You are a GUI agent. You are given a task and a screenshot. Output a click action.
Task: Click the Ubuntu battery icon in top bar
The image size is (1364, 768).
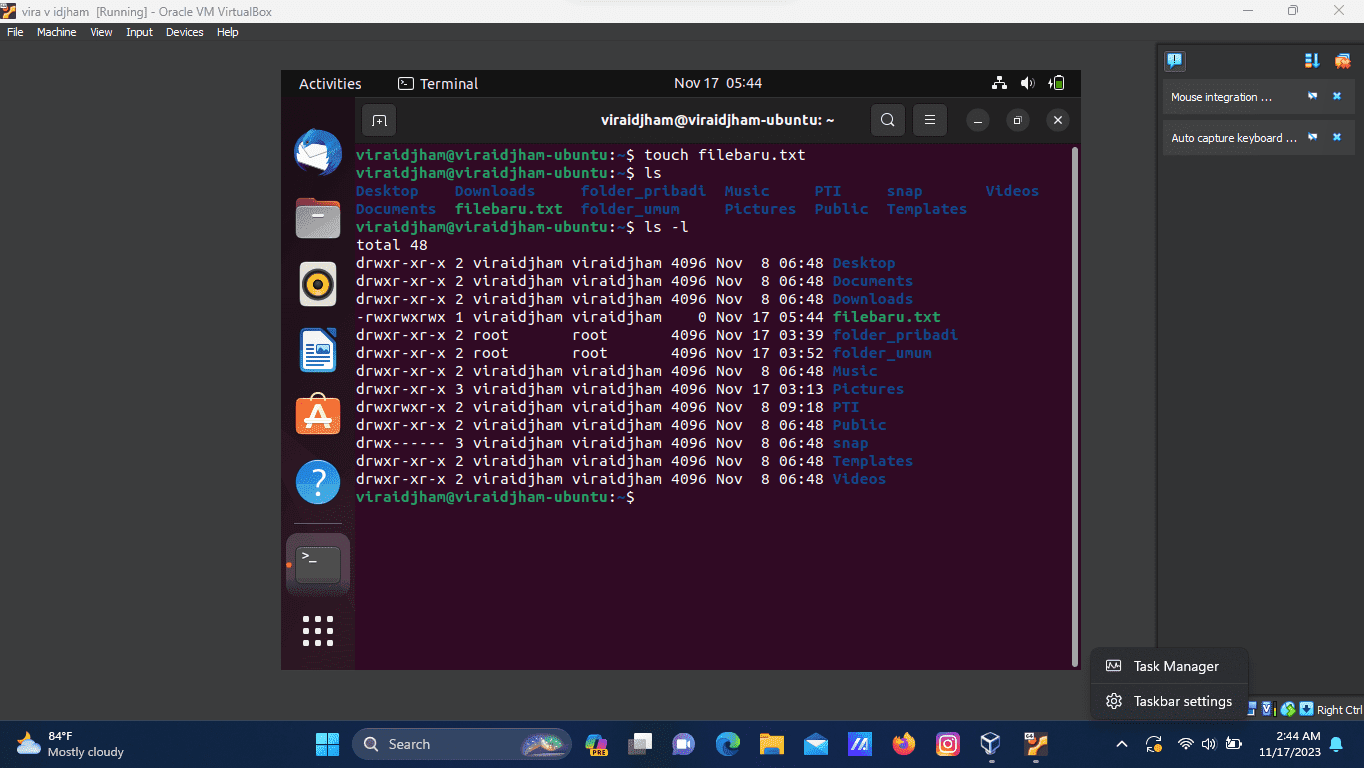coord(1056,83)
